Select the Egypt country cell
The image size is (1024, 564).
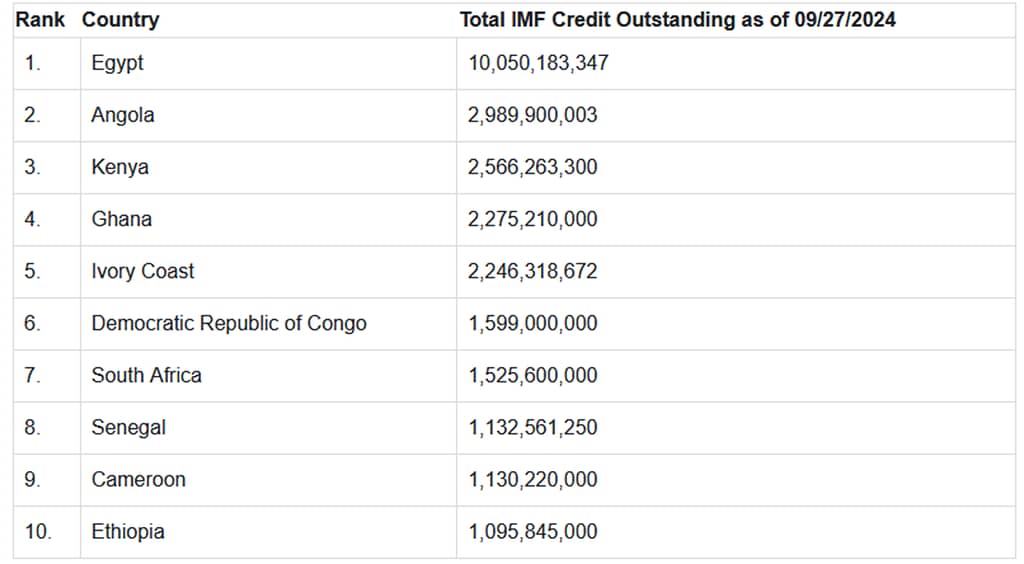(x=117, y=63)
